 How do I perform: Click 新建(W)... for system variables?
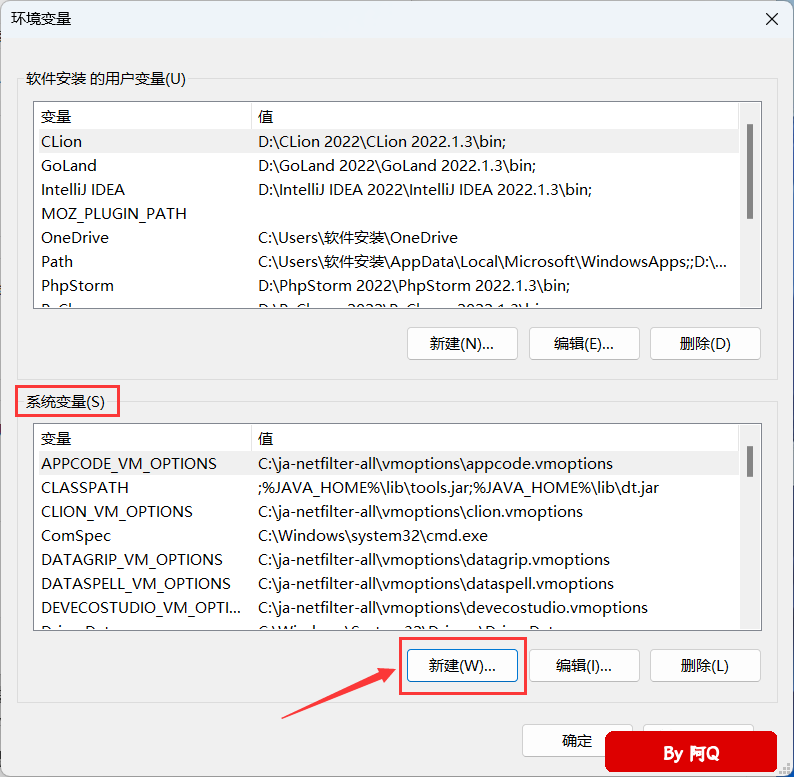(x=462, y=666)
